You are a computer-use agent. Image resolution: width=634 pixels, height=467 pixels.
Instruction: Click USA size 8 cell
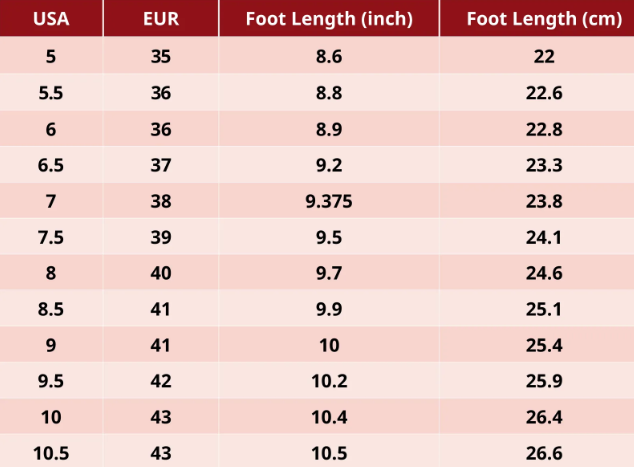coord(51,273)
